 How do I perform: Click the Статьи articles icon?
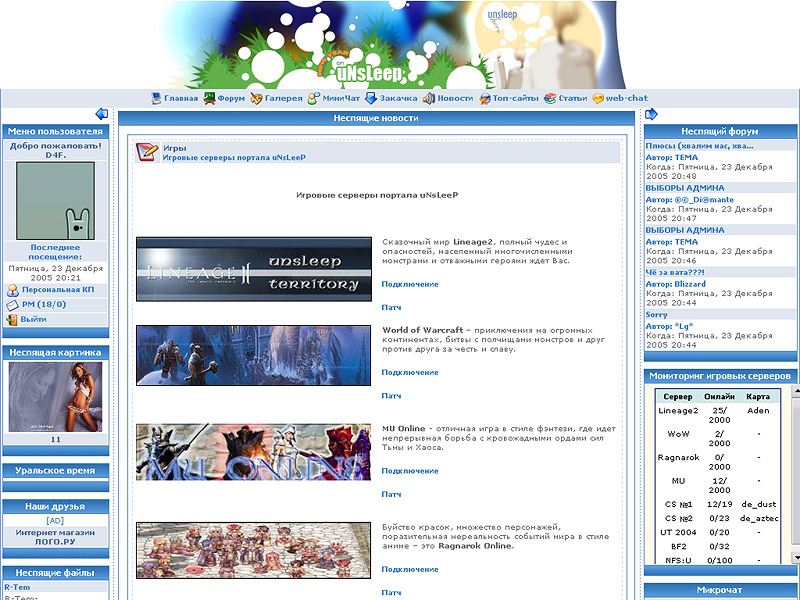coord(550,99)
